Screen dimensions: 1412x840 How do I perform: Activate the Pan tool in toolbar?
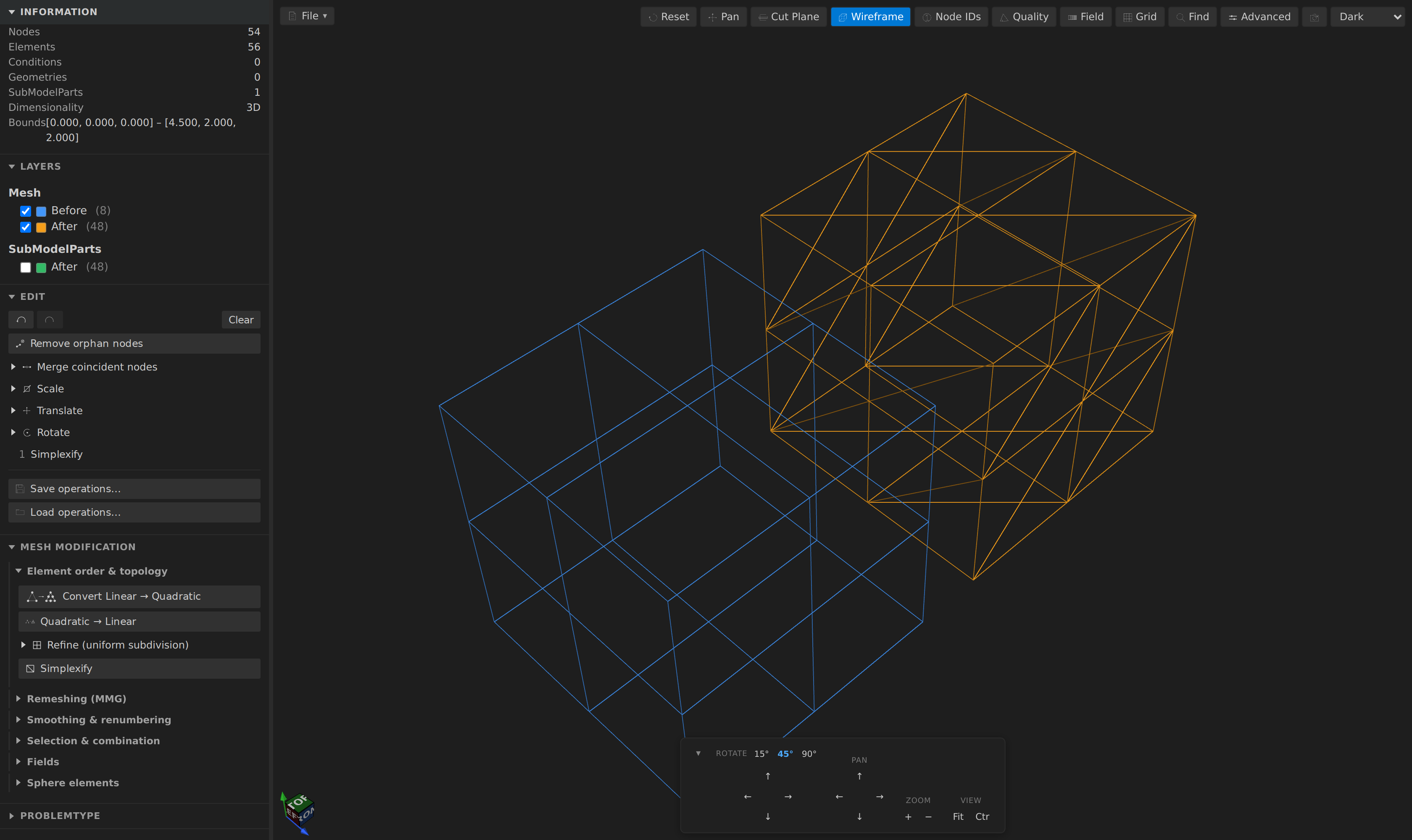pos(723,17)
